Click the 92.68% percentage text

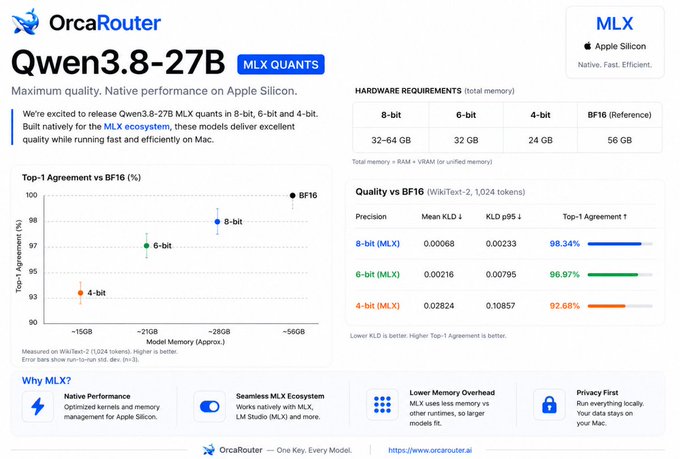[x=565, y=306]
